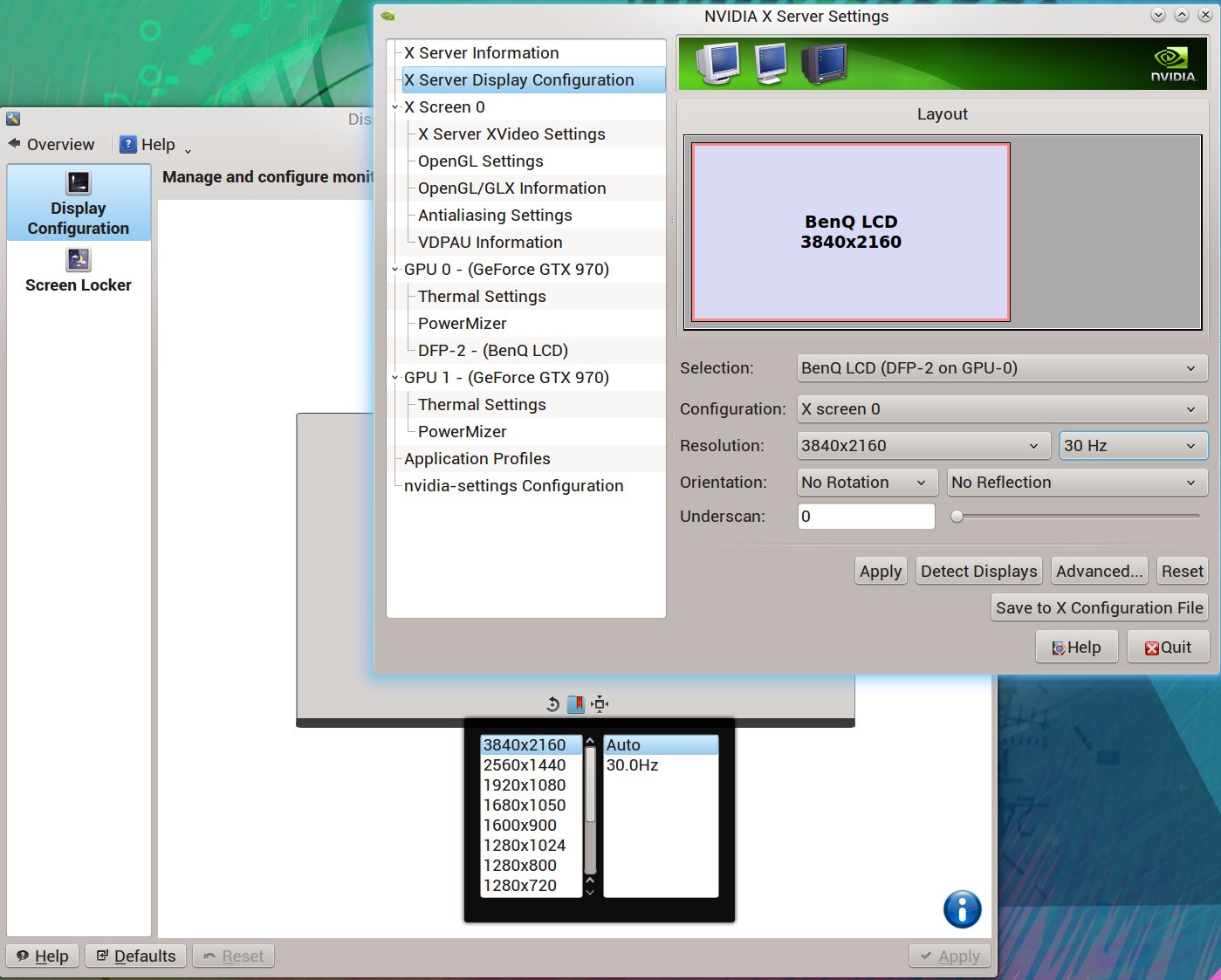Click the blue info circle icon
The image size is (1221, 980).
click(963, 909)
